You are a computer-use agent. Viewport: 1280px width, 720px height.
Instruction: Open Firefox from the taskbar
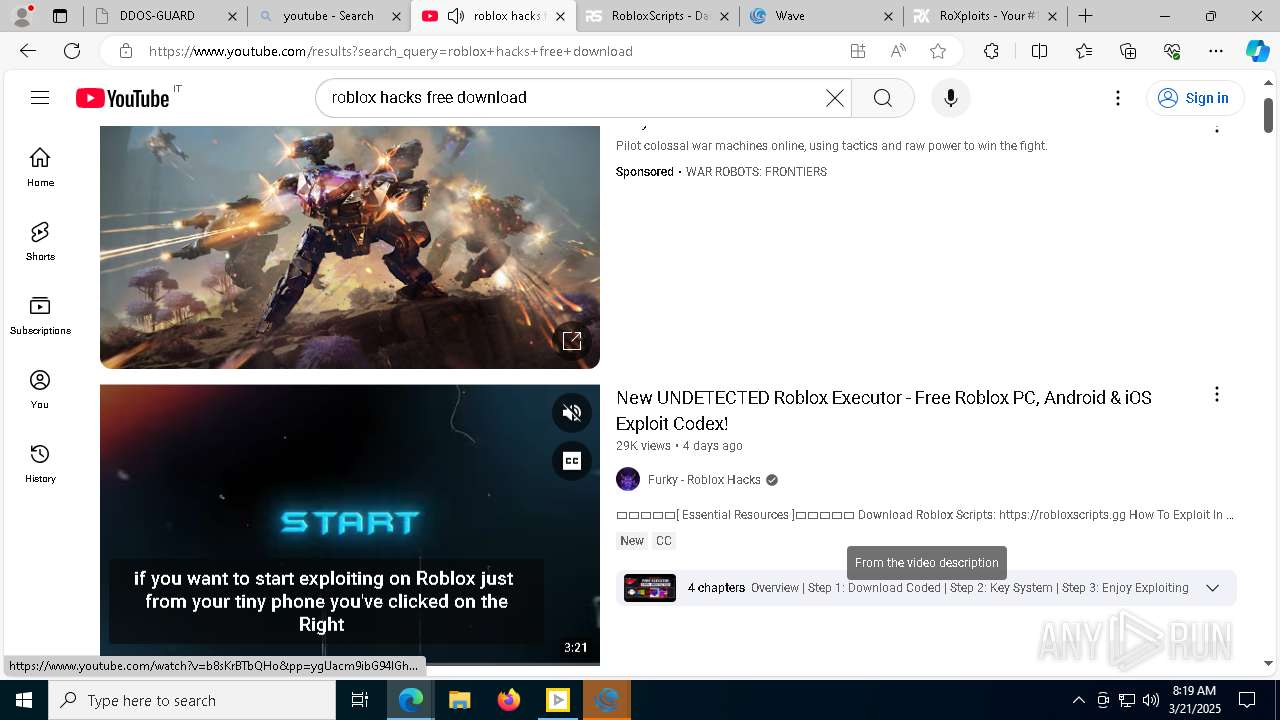tap(508, 700)
